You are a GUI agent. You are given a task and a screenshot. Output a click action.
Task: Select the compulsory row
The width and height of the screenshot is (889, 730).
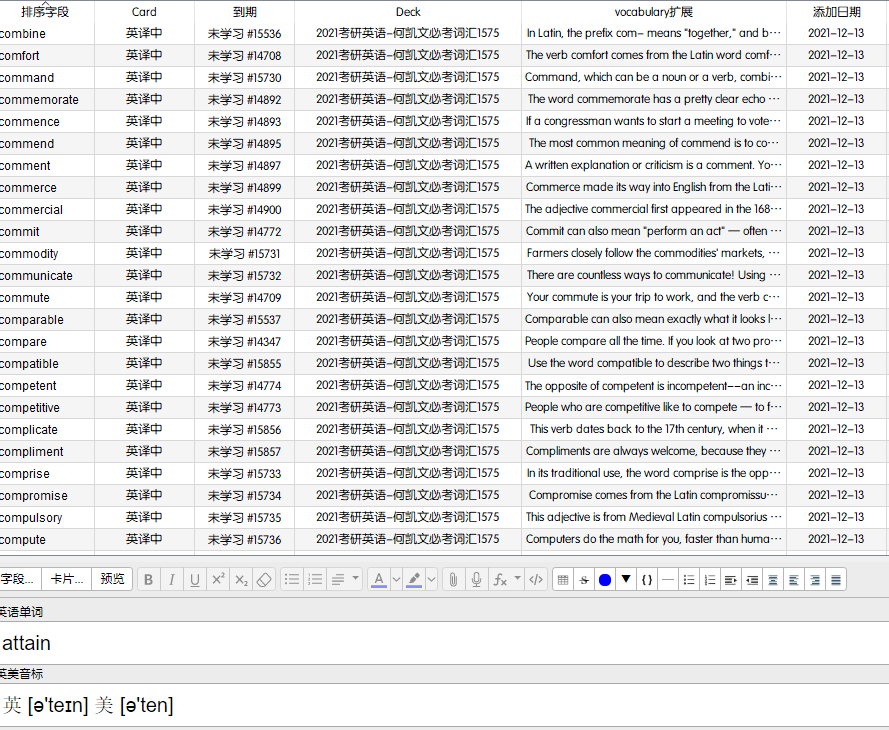(x=443, y=517)
